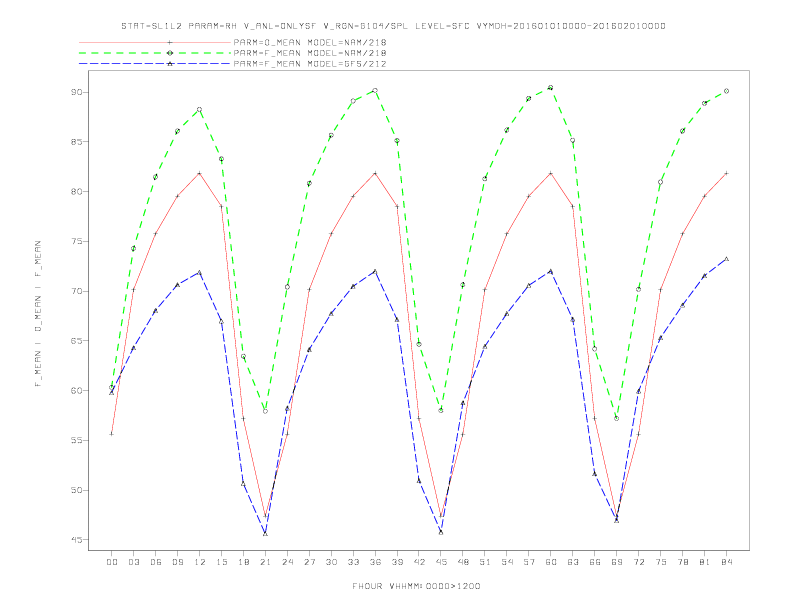This screenshot has width=792, height=612.
Task: Click red plus data point at hour 00
Action: pos(112,434)
